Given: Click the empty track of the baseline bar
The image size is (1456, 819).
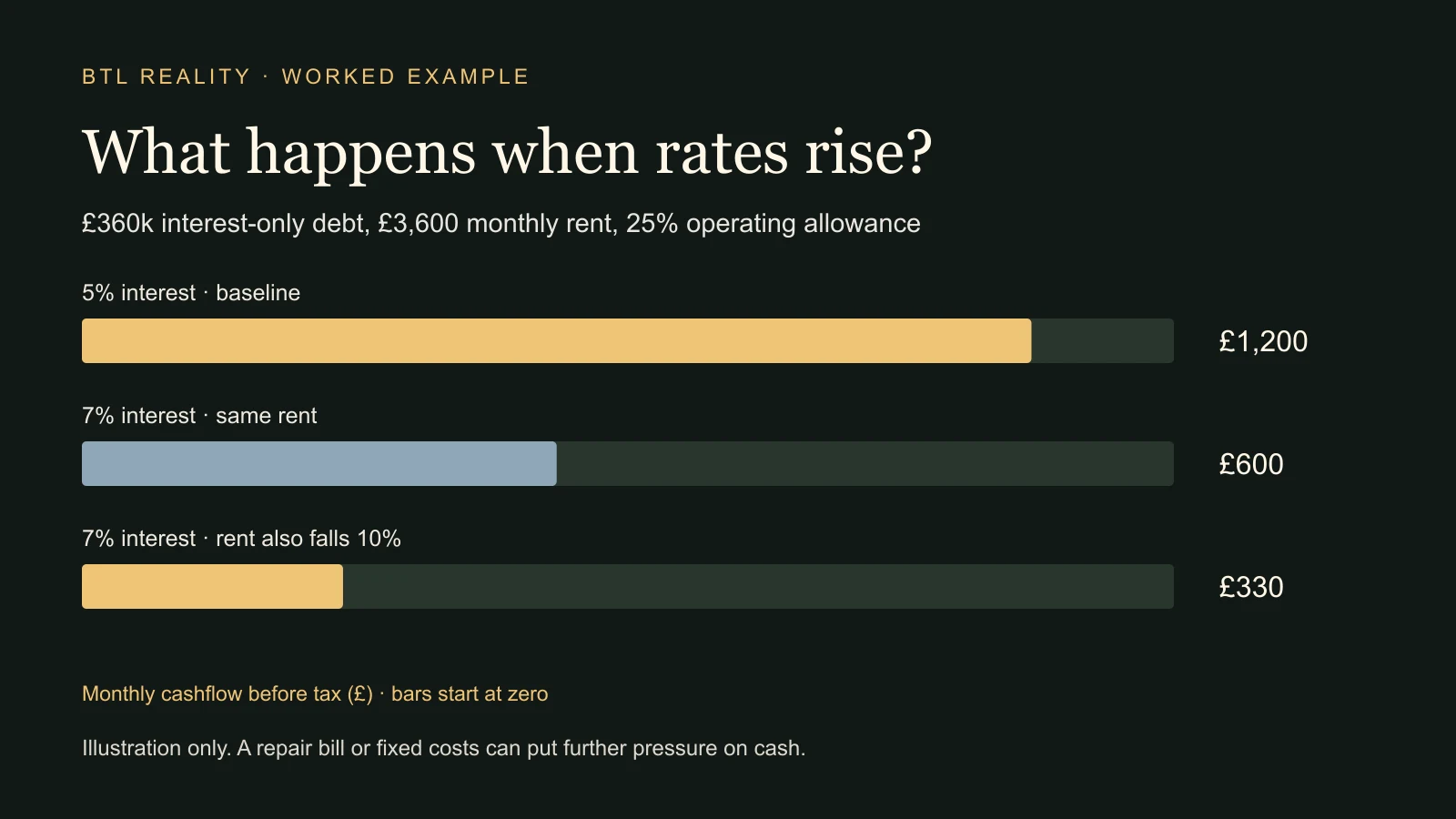Looking at the screenshot, I should [1102, 340].
